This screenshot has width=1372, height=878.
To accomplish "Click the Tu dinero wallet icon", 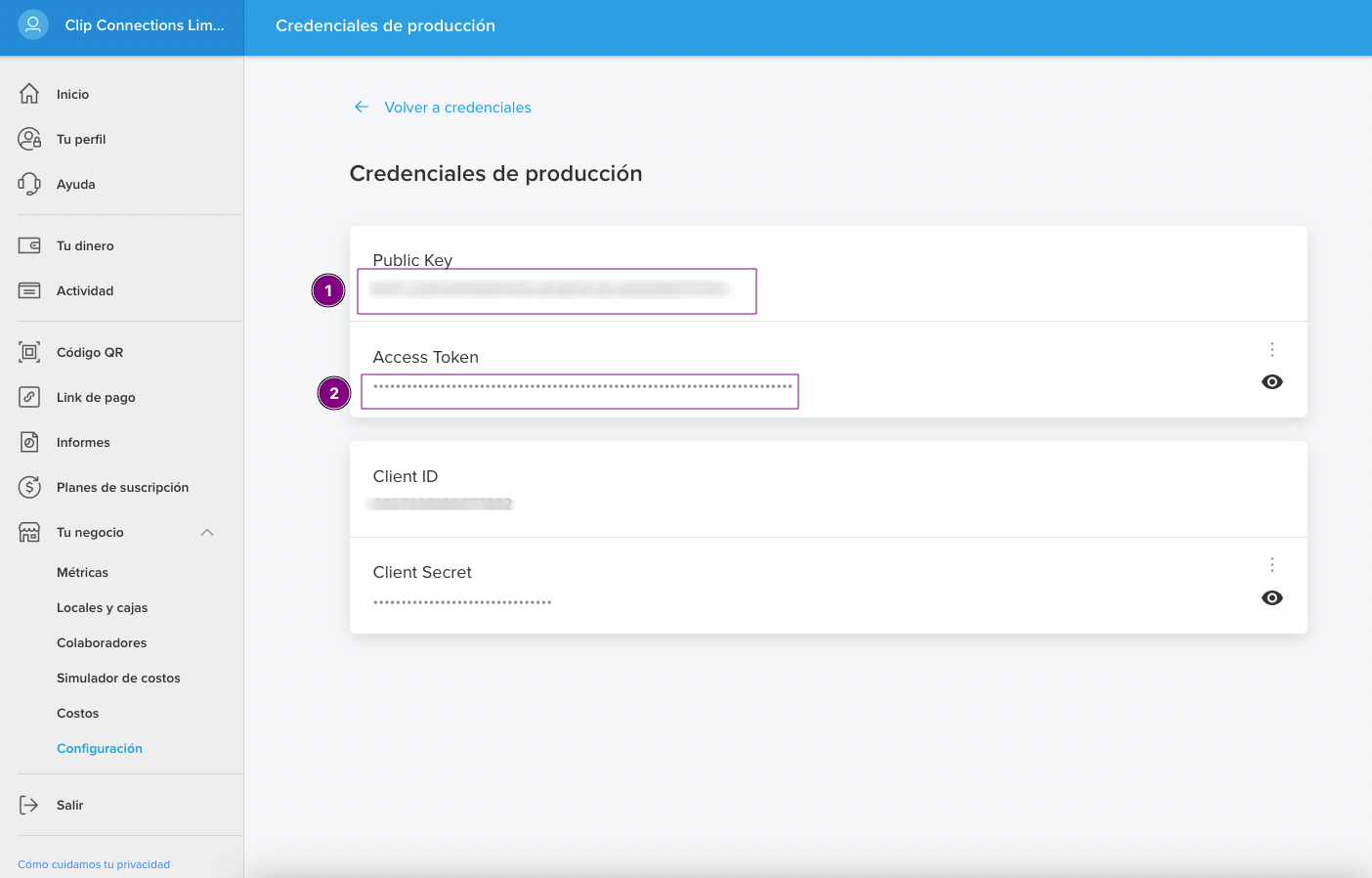I will 29,245.
